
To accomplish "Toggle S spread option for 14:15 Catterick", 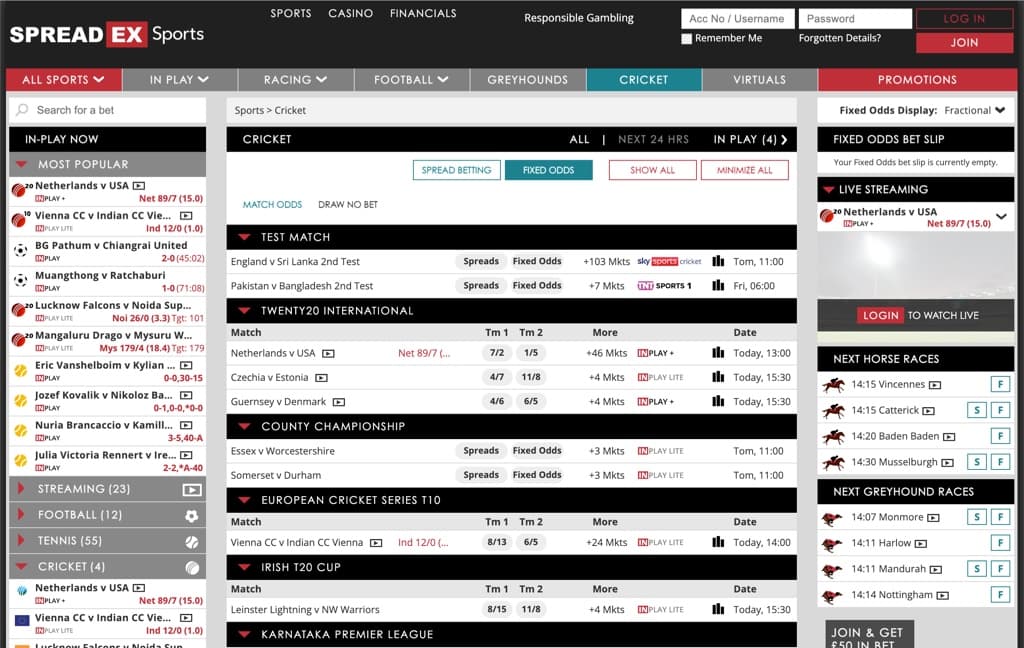I will click(976, 410).
